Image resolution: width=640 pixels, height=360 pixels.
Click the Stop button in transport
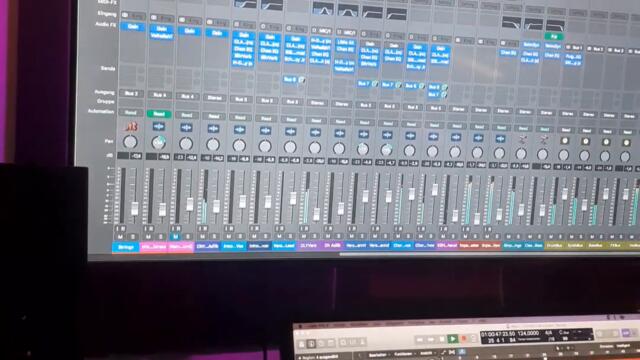click(x=441, y=339)
